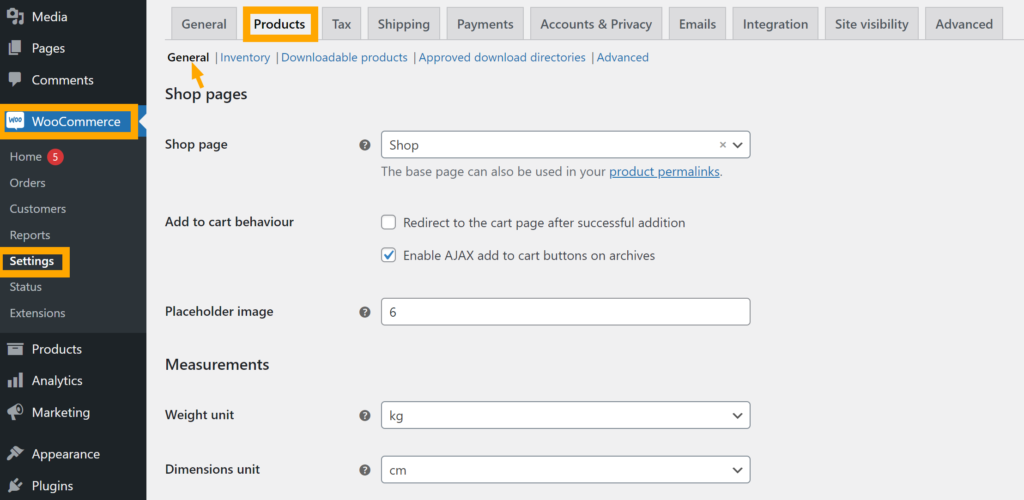The height and width of the screenshot is (500, 1024).
Task: Click the Marketing megaphone icon
Action: pos(15,412)
